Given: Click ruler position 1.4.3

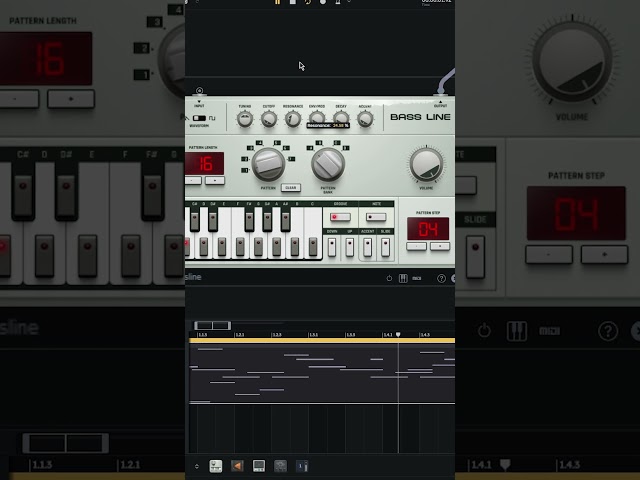Looking at the screenshot, I should coord(424,335).
